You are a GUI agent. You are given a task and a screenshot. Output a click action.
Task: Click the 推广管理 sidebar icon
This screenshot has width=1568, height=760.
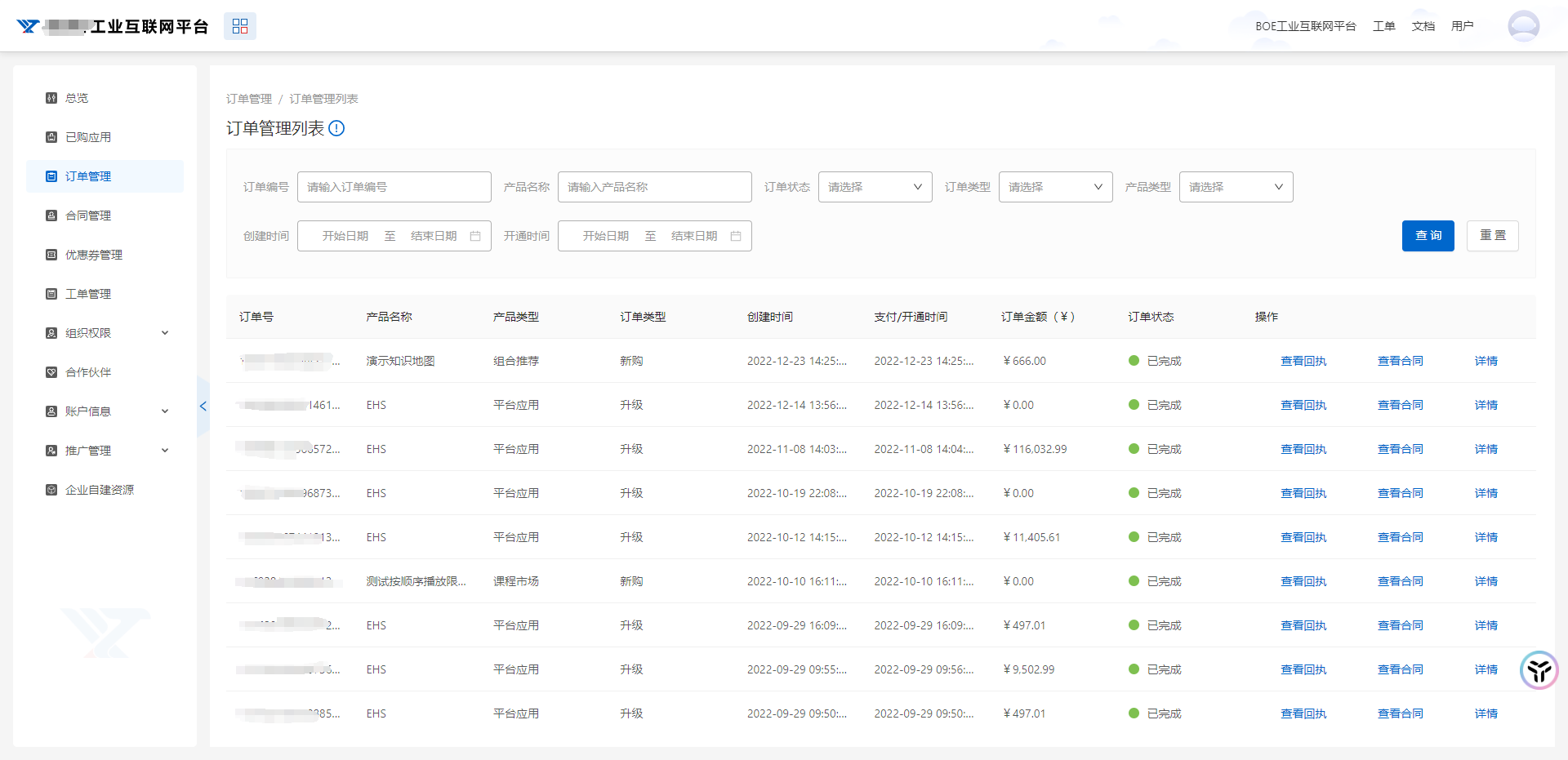[x=51, y=451]
